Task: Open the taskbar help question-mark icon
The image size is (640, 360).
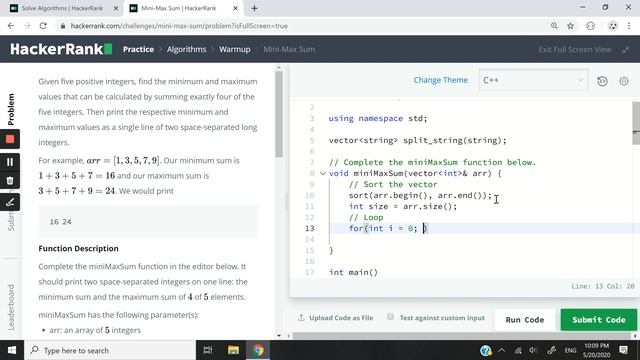Action: (x=485, y=350)
